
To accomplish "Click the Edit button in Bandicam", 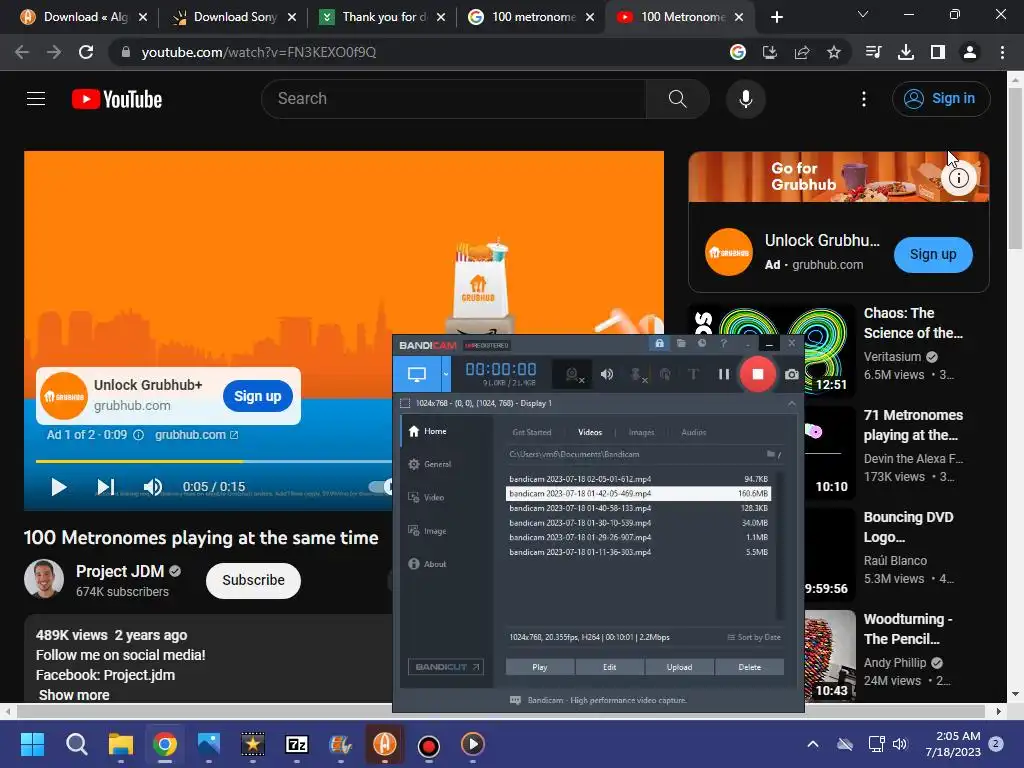I will click(609, 667).
